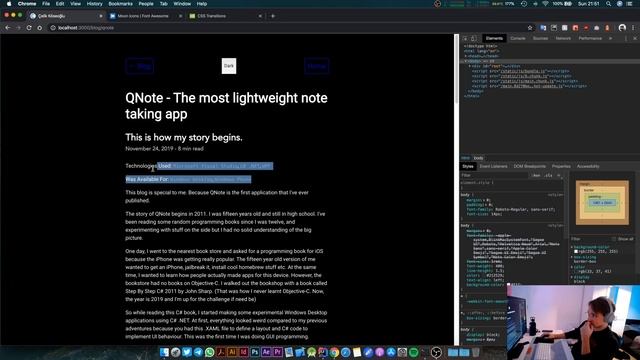The image size is (640, 360).
Task: Open the File menu
Action: [46, 4]
